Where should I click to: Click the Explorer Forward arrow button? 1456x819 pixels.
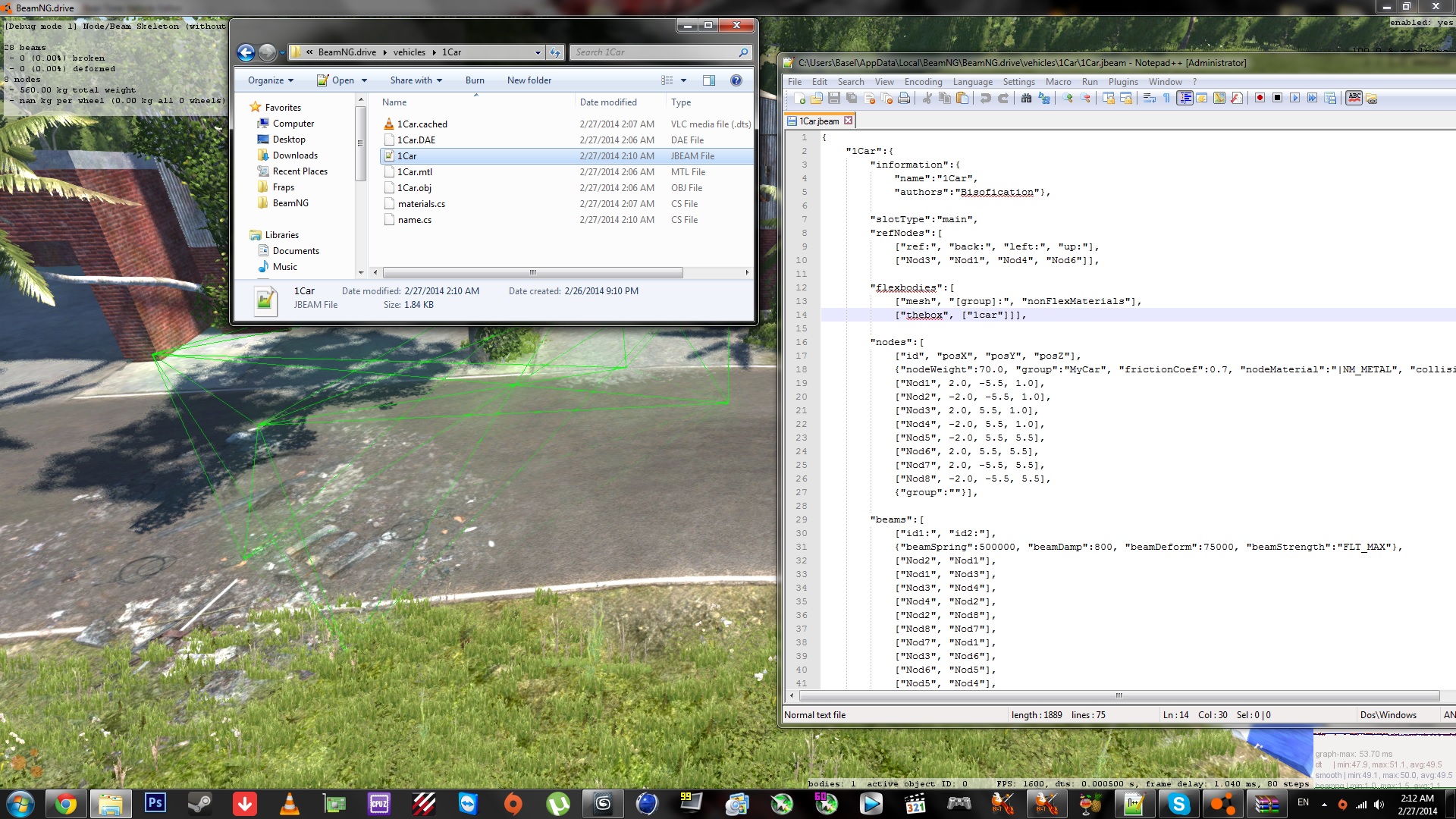point(267,52)
